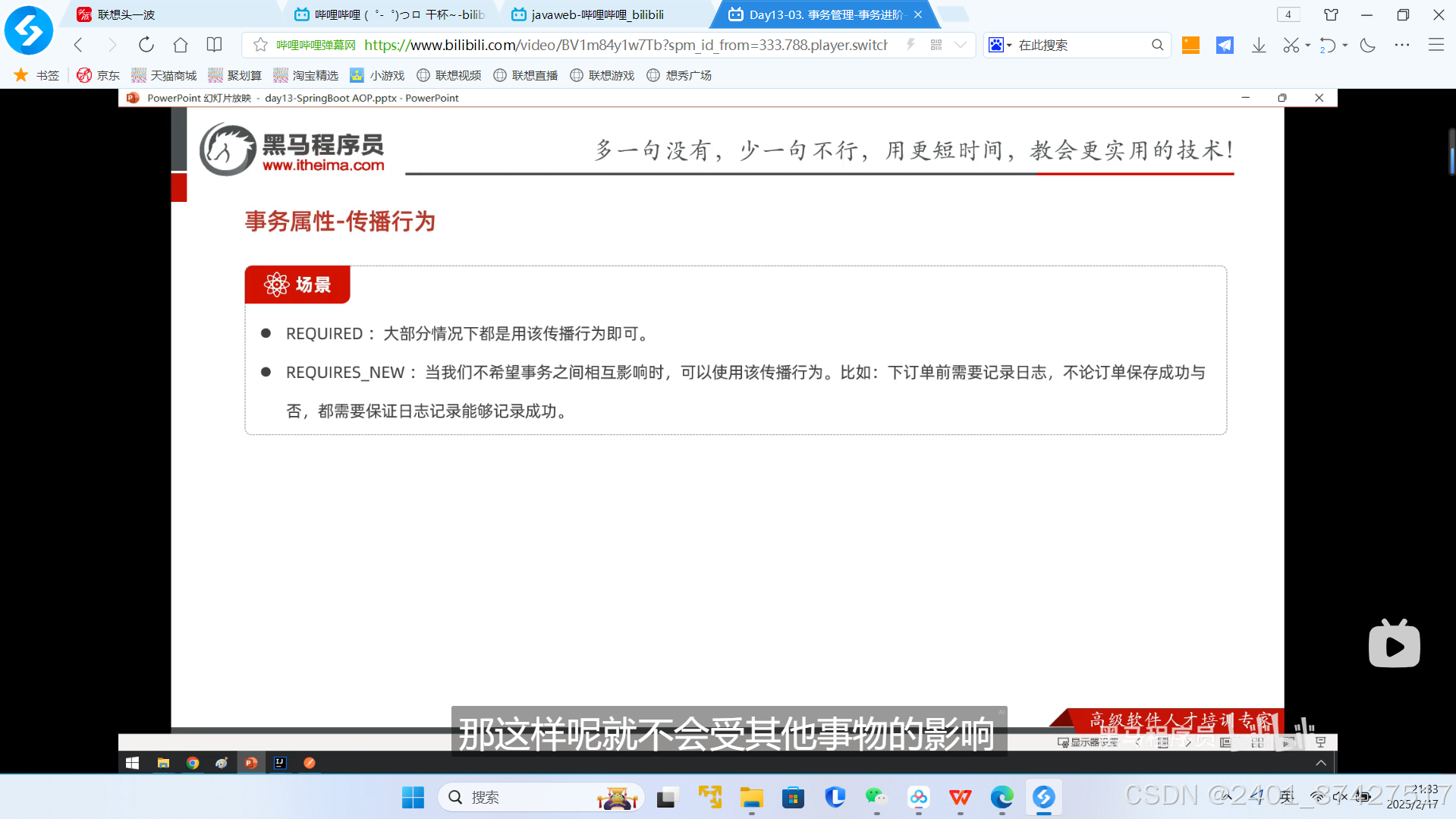Image resolution: width=1456 pixels, height=819 pixels.
Task: Click the lightning speed-mode icon in address bar
Action: coord(910,45)
